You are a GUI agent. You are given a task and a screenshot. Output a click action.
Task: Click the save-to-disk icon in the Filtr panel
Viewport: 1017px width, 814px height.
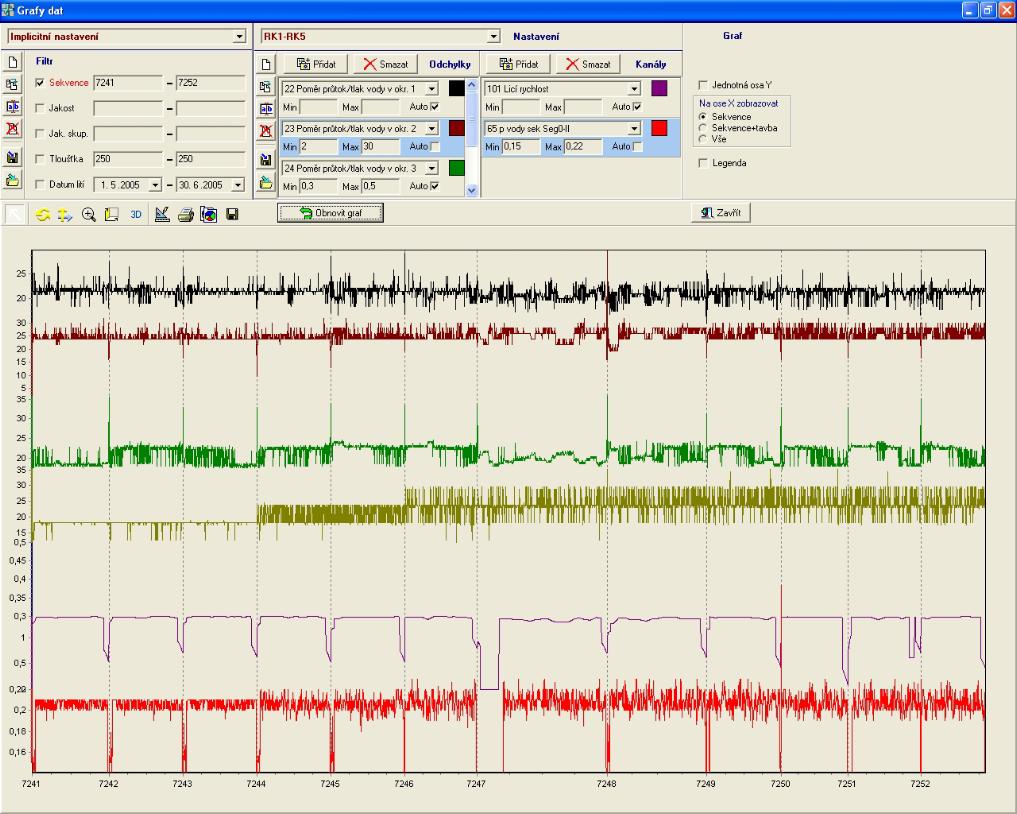click(x=12, y=157)
